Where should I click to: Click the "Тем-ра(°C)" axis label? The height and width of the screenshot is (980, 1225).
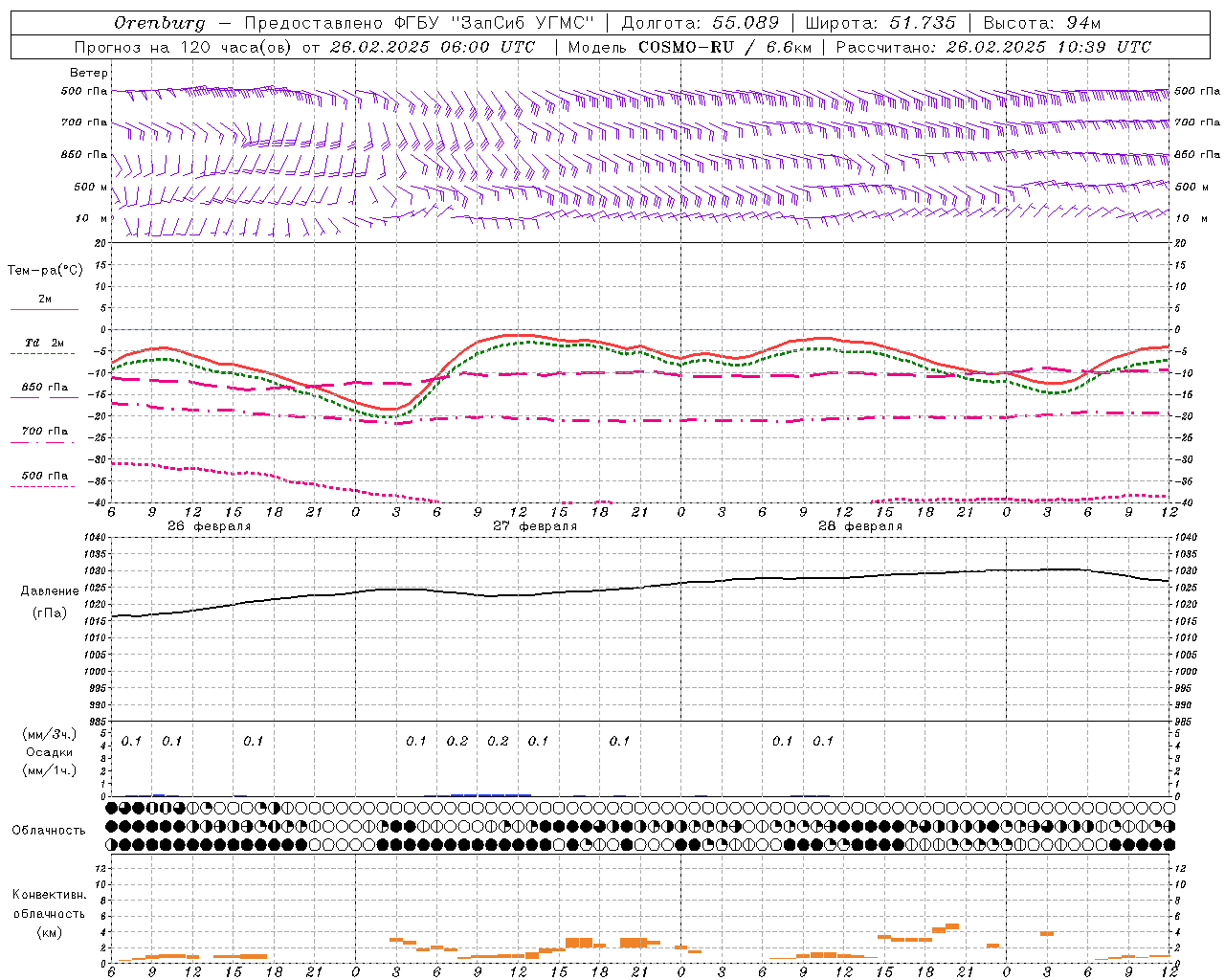pos(45,271)
